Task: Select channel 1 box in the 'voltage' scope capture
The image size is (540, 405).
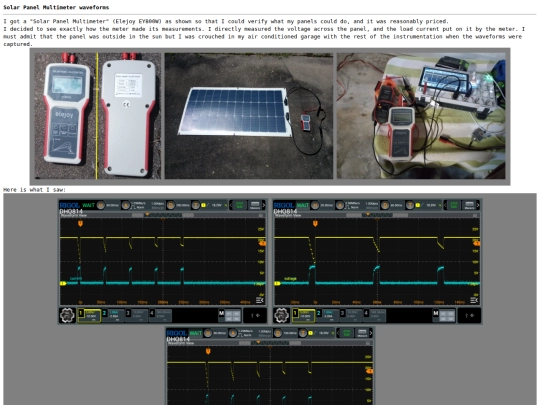Action: point(303,315)
